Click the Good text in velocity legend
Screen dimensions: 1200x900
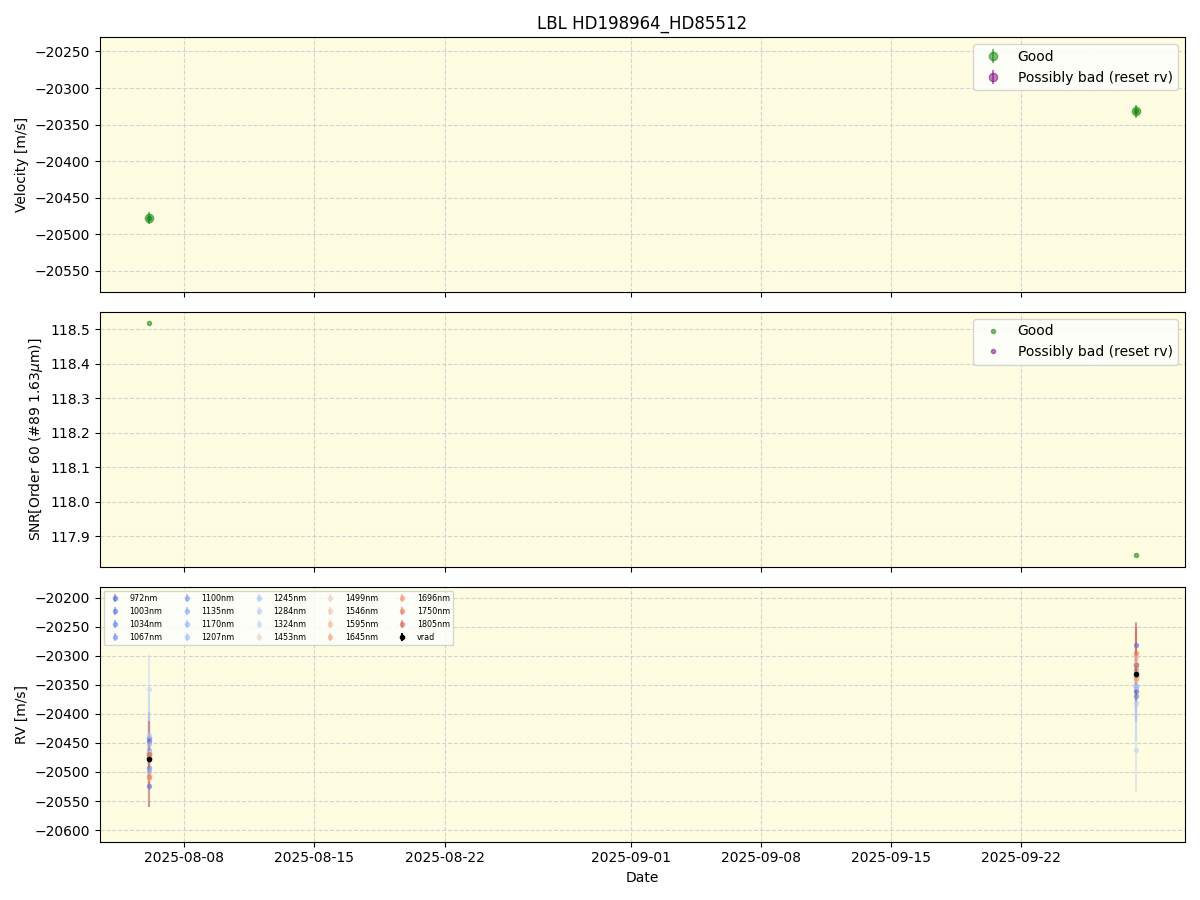1035,56
